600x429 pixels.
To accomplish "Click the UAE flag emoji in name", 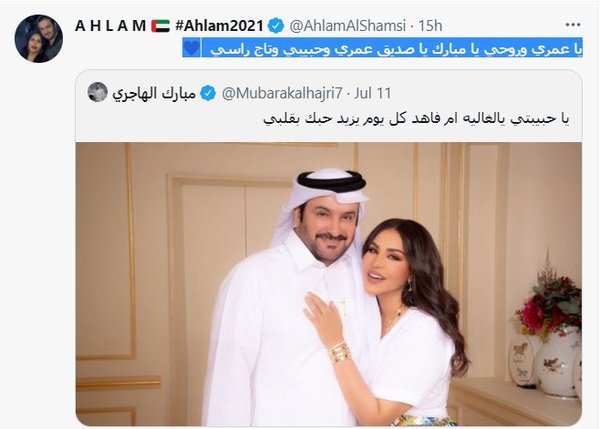I will 160,26.
